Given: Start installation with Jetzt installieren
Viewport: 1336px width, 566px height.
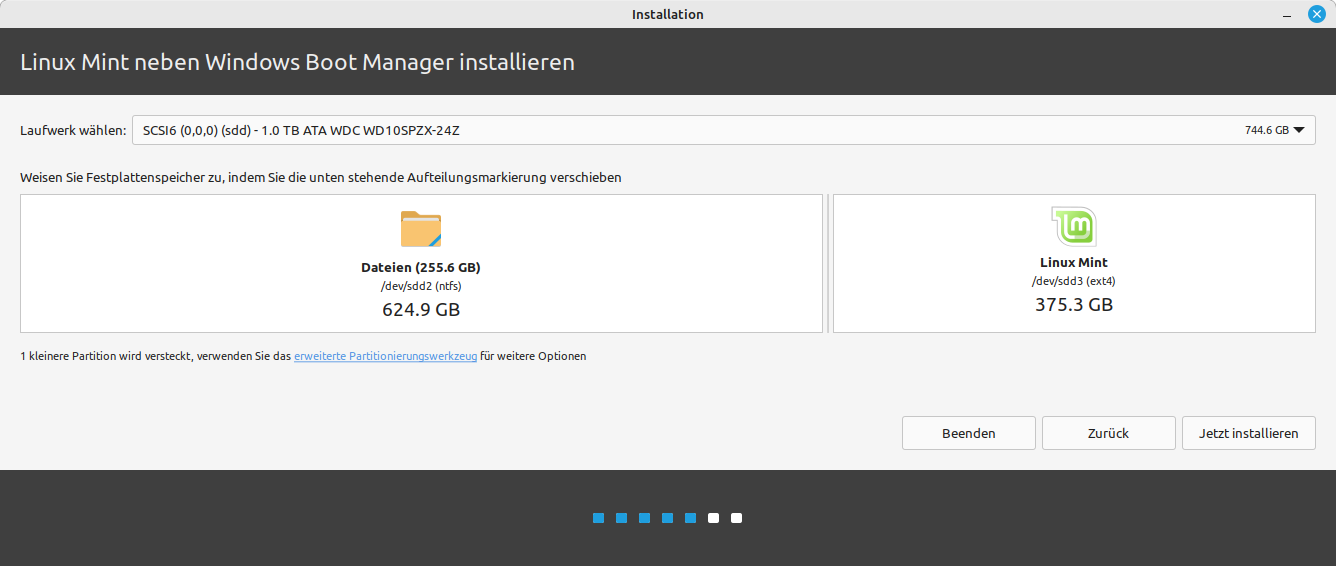Looking at the screenshot, I should pos(1248,433).
